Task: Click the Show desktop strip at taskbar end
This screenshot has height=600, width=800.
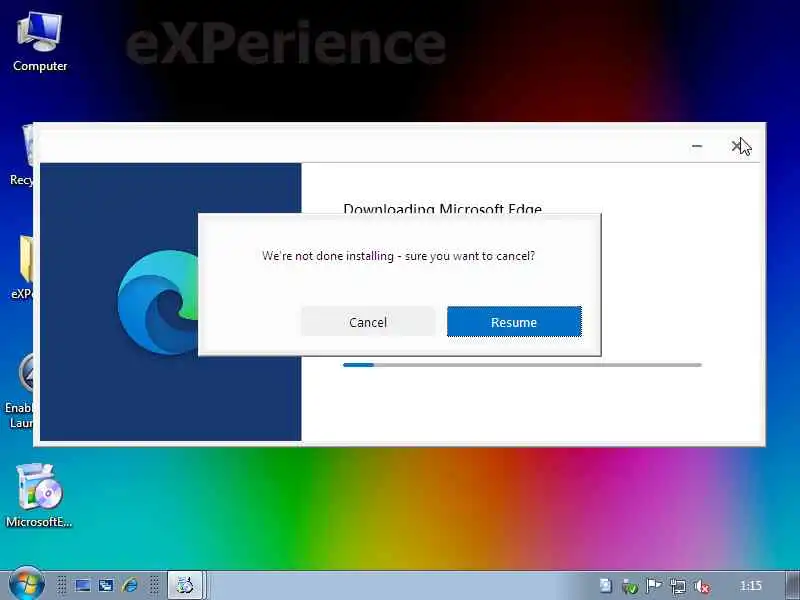Action: pyautogui.click(x=793, y=585)
